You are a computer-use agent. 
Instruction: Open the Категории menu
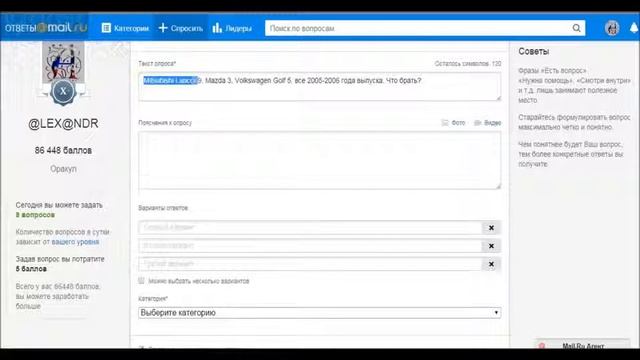(125, 28)
